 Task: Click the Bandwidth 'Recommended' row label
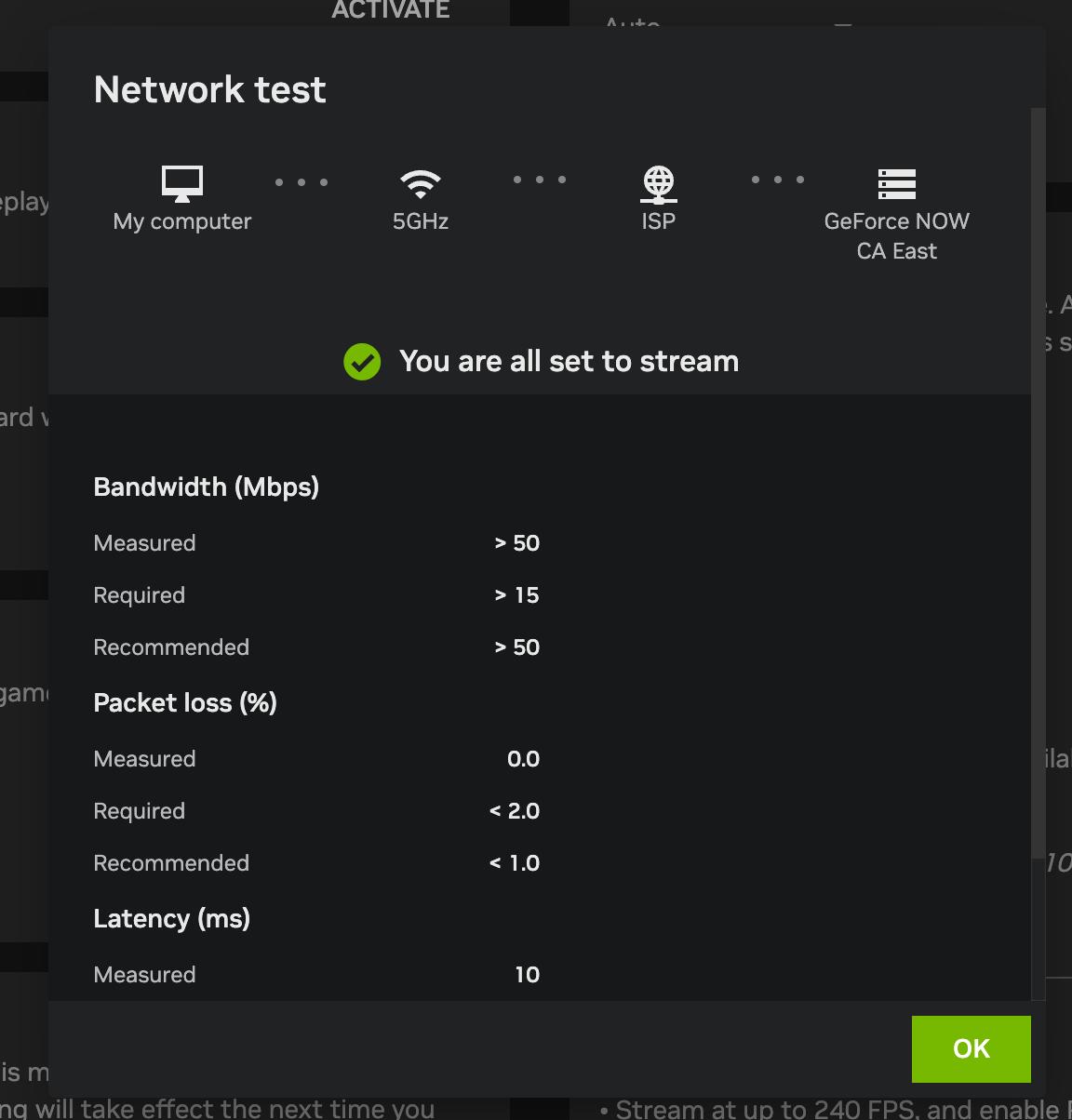(172, 647)
